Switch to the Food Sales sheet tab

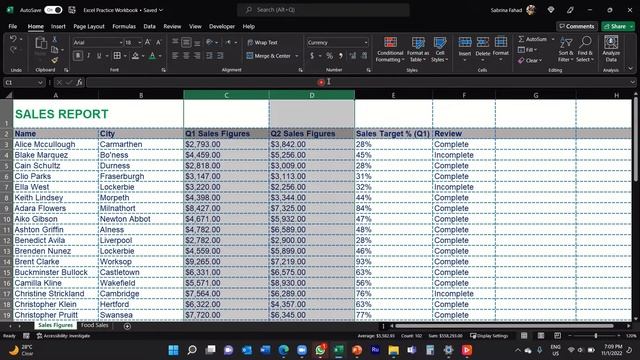pos(95,325)
